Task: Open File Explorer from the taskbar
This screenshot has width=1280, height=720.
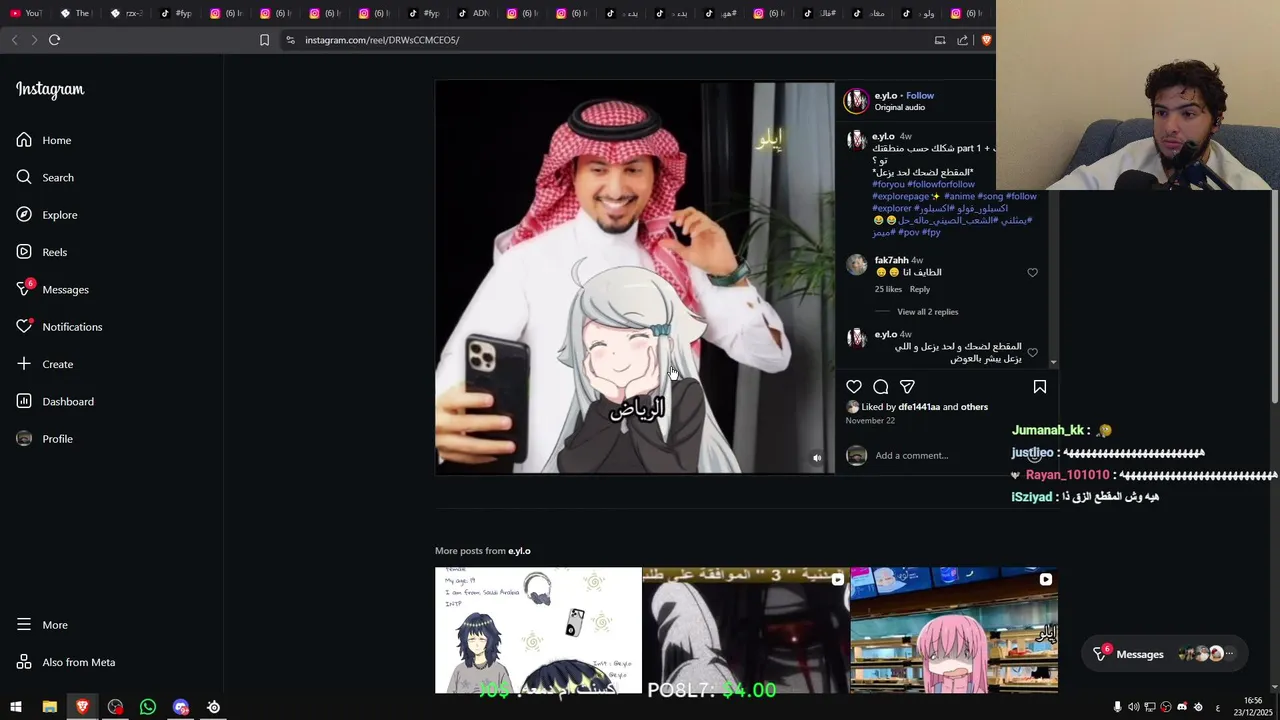Action: (49, 707)
